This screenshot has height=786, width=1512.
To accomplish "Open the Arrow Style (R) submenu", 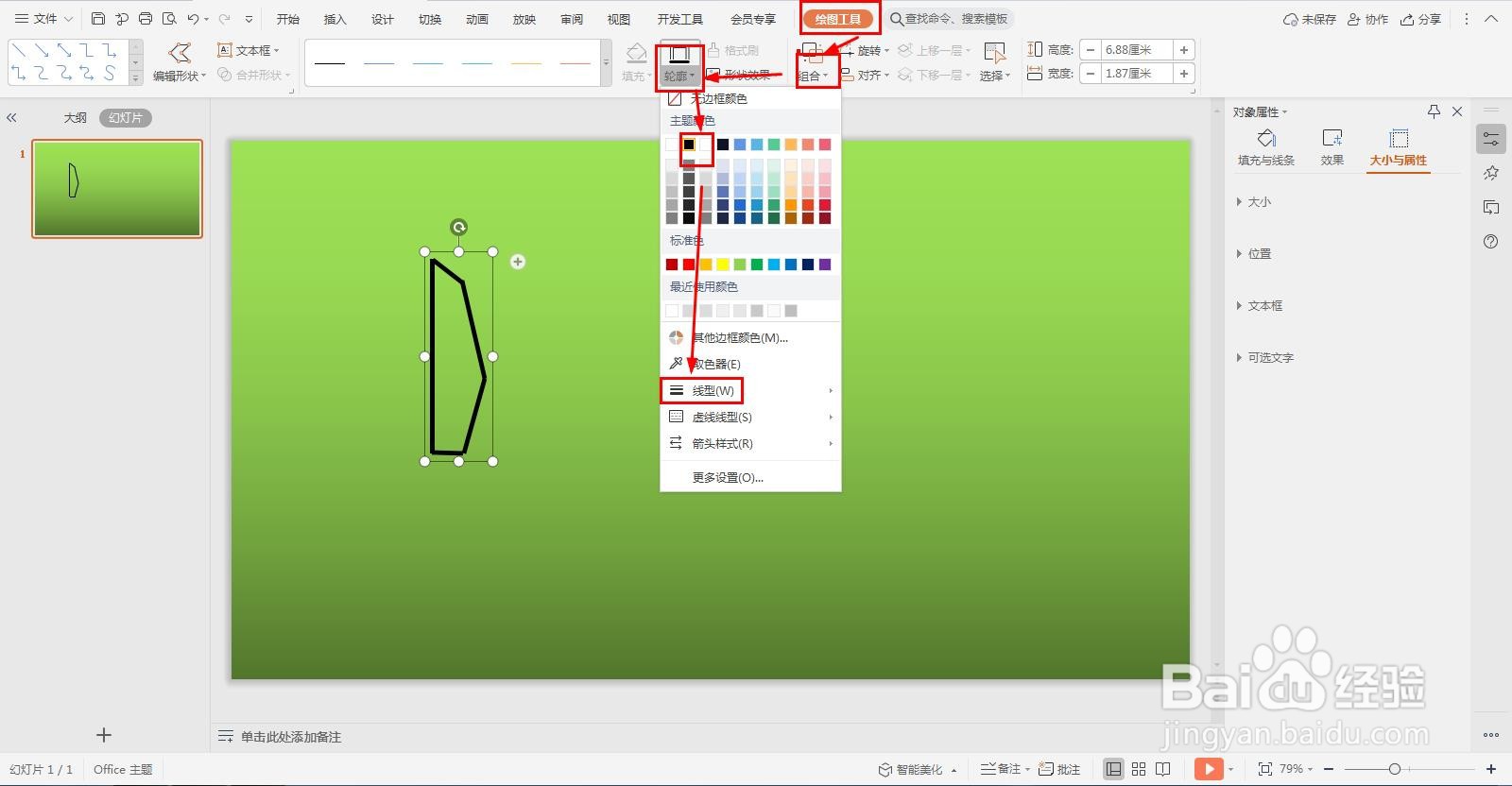I will [x=750, y=443].
